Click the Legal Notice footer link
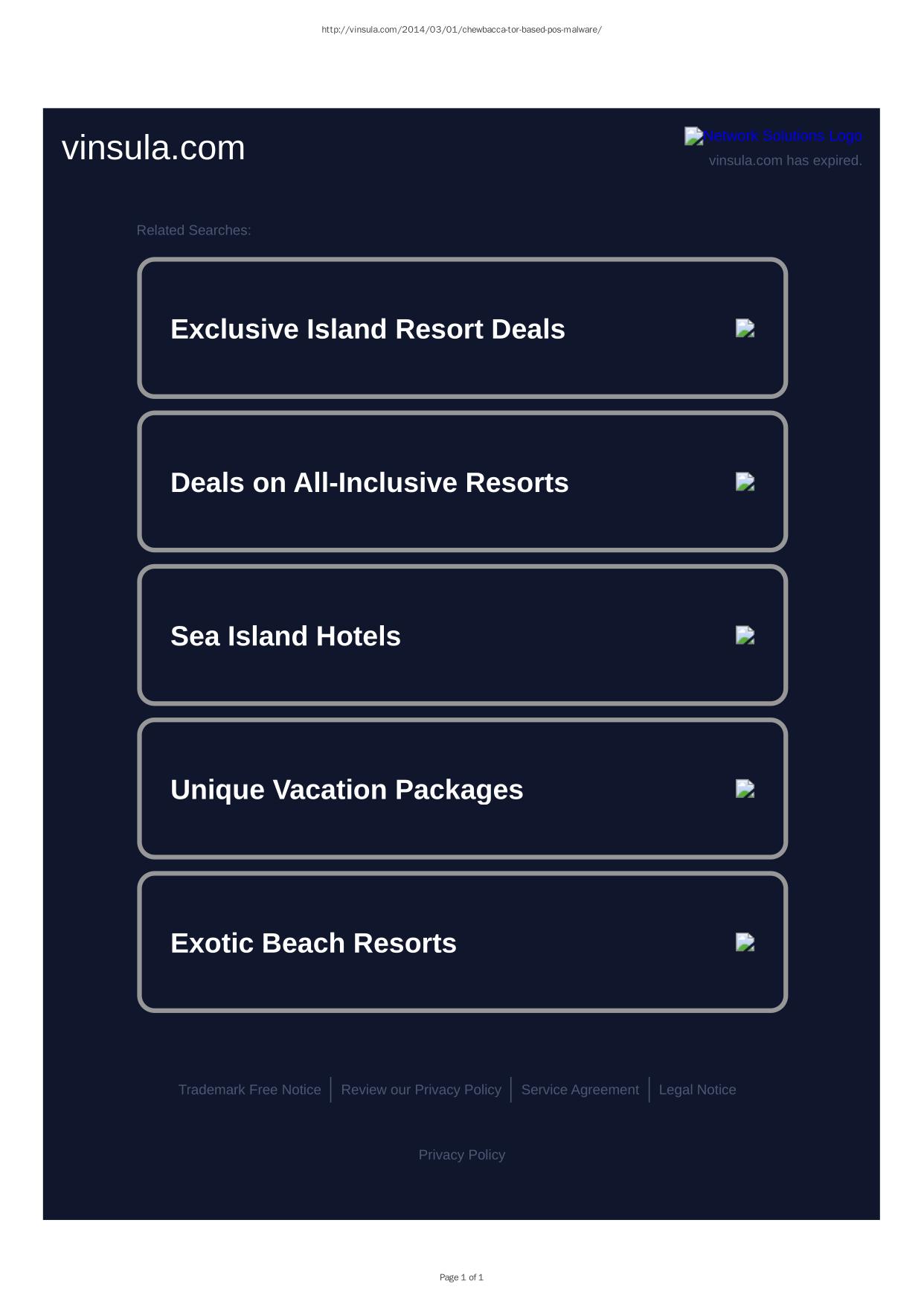This screenshot has width=924, height=1307. 697,1090
